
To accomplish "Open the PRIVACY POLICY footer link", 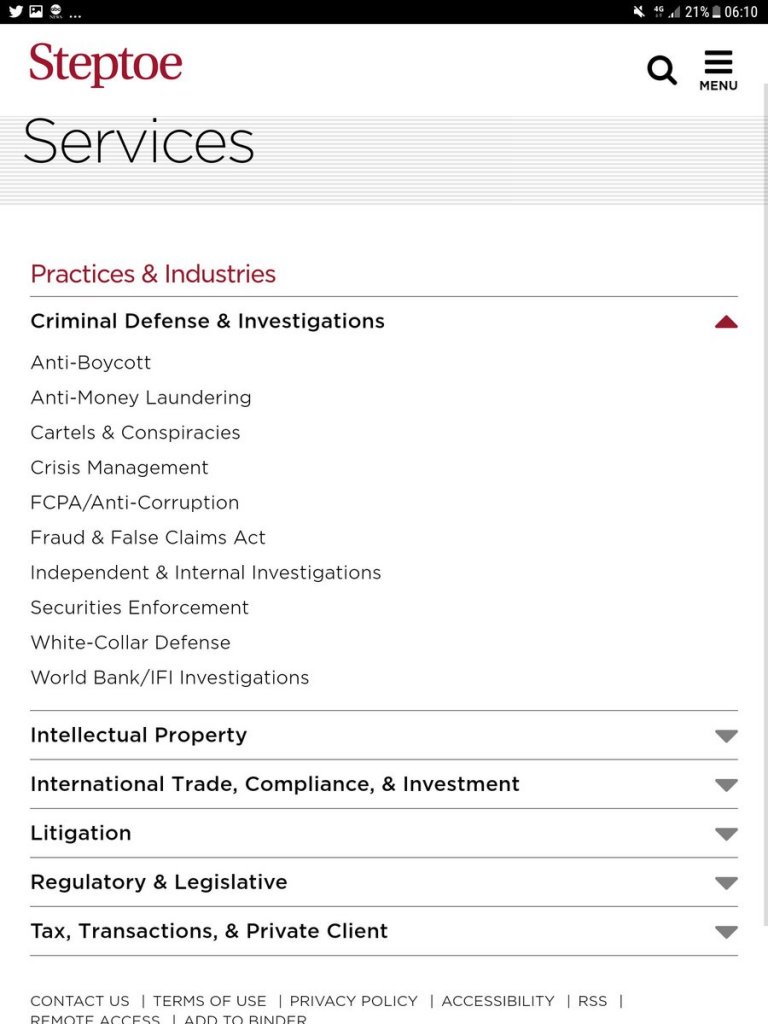I will pos(354,1001).
